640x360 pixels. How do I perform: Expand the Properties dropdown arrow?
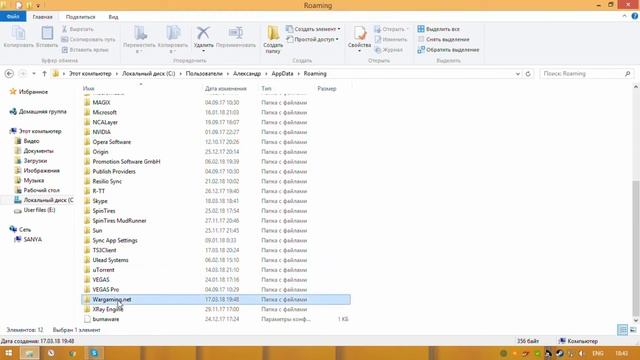pyautogui.click(x=360, y=51)
